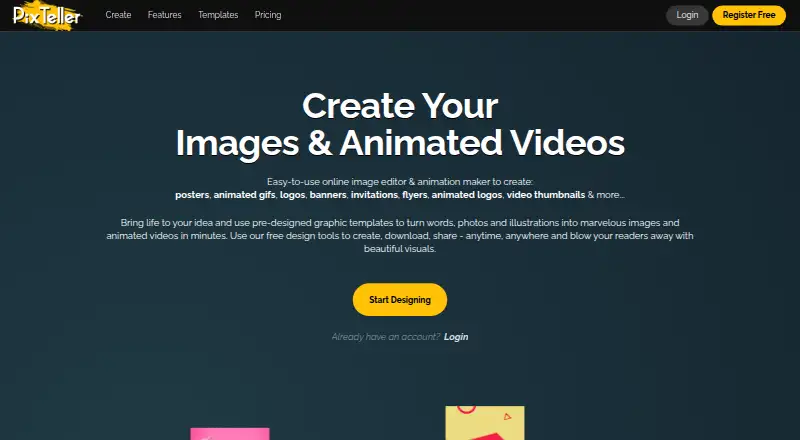Click 'Already have an account?' text

[386, 337]
